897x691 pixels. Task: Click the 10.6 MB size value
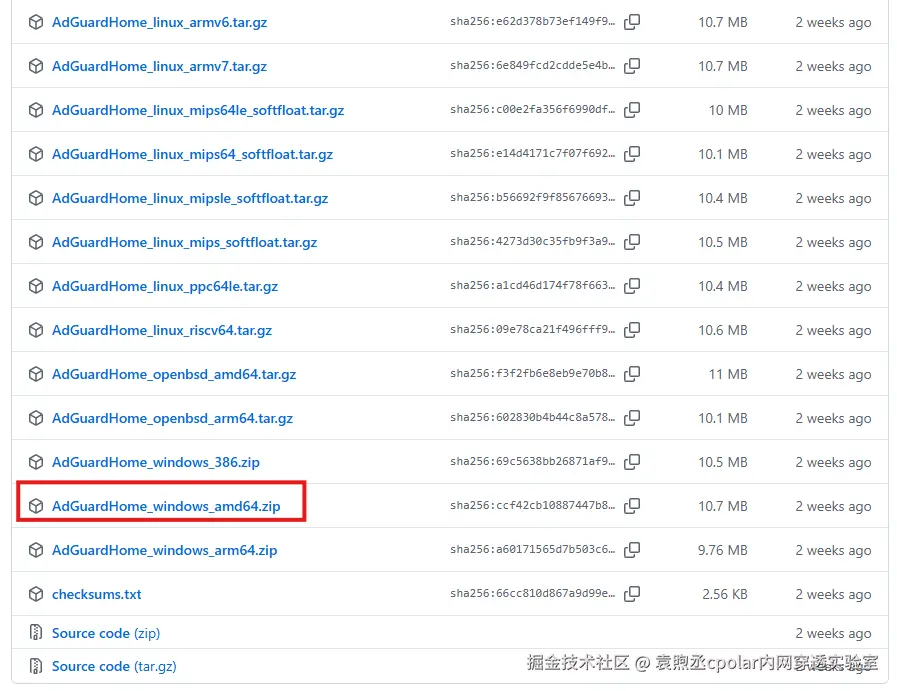(723, 331)
